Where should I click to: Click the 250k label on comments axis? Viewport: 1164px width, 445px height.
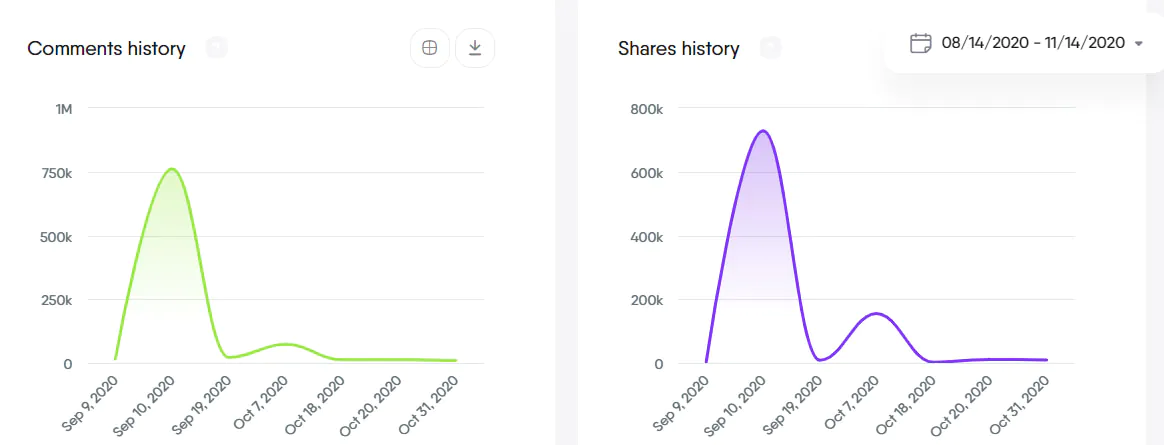[56, 300]
